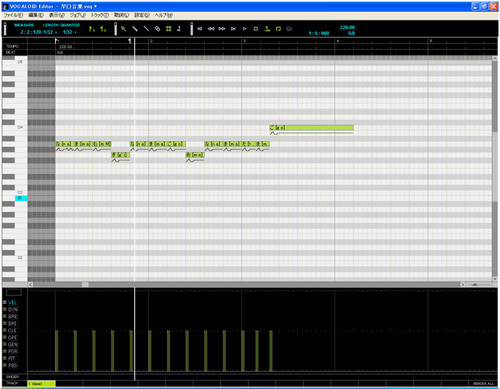This screenshot has width=500, height=389.
Task: Select the line drawing tool
Action: 146,29
